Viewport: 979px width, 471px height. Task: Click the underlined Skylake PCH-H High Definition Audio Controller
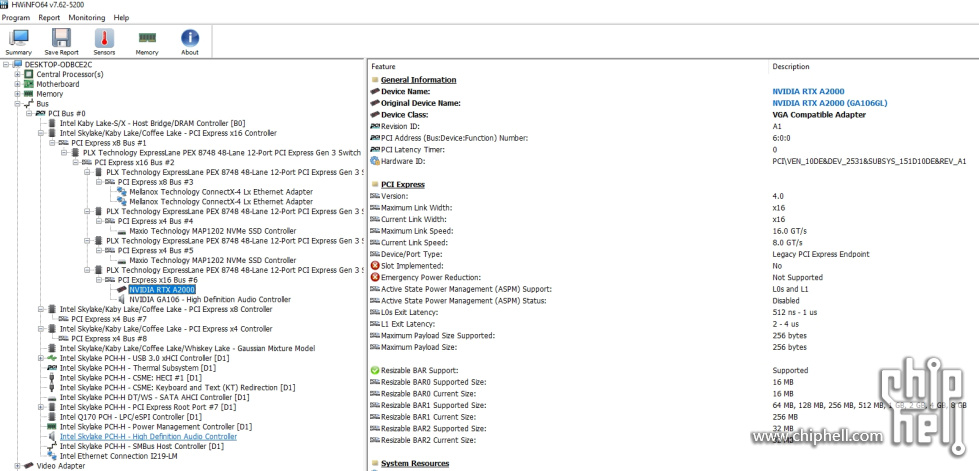[148, 437]
